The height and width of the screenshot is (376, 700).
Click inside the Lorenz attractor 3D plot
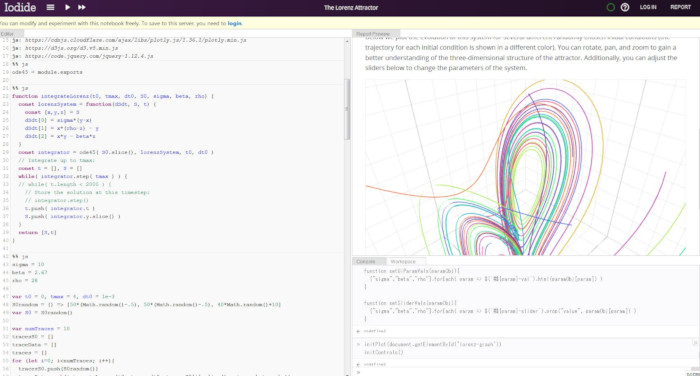tap(525, 167)
